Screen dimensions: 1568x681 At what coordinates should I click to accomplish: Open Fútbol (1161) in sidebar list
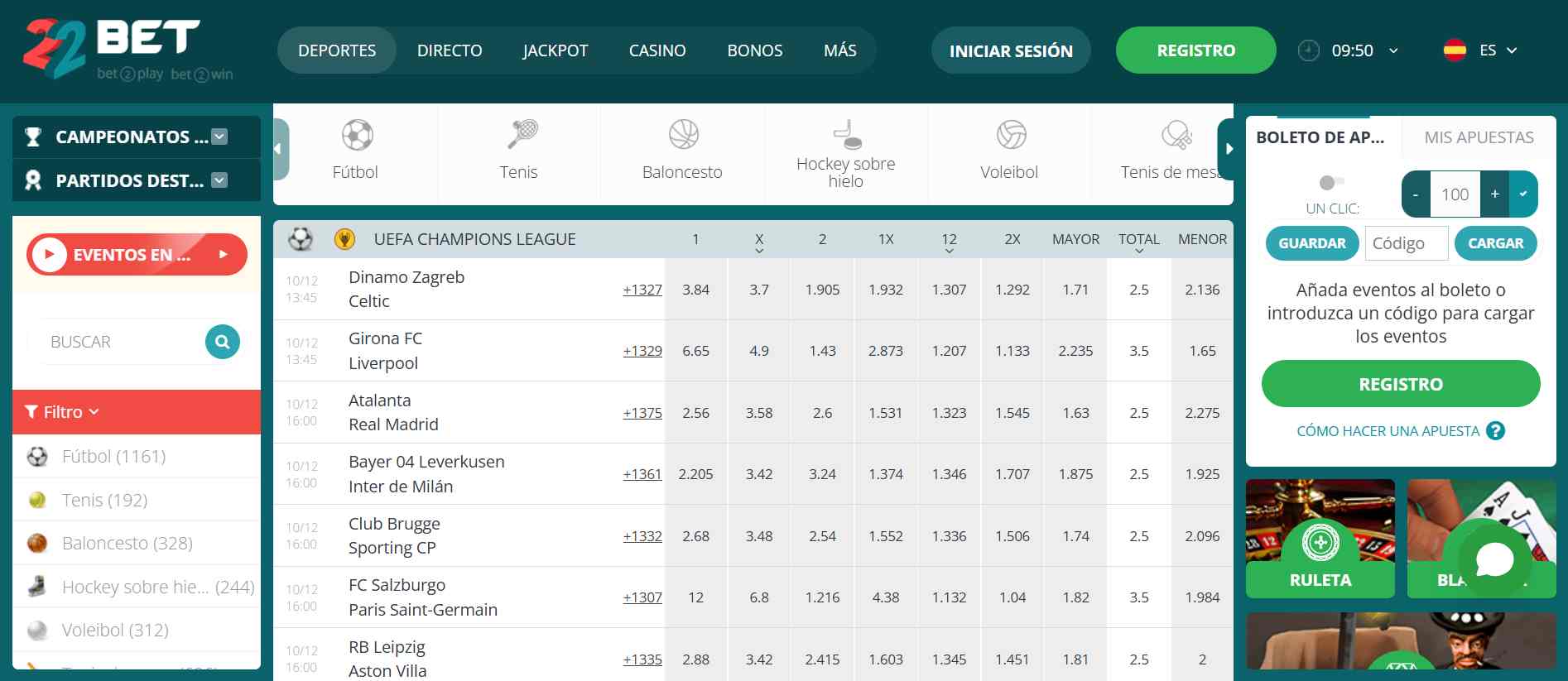(x=137, y=456)
